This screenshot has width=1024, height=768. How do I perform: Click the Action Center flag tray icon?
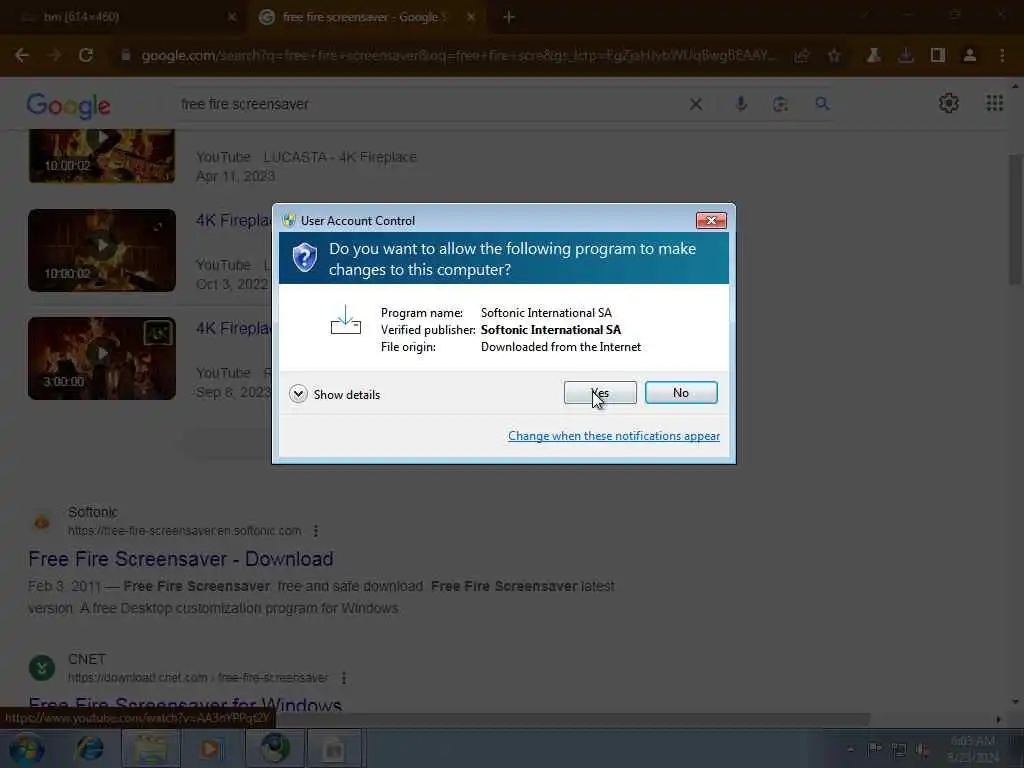(x=874, y=750)
